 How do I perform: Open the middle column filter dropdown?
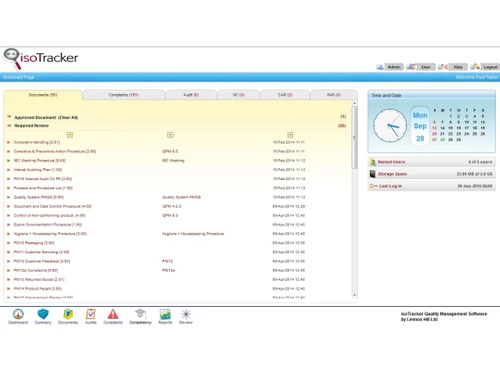click(x=170, y=135)
